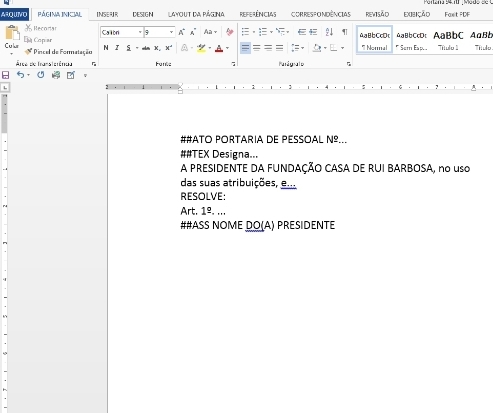Increase paragraph indent
493x413 pixels.
[313, 32]
